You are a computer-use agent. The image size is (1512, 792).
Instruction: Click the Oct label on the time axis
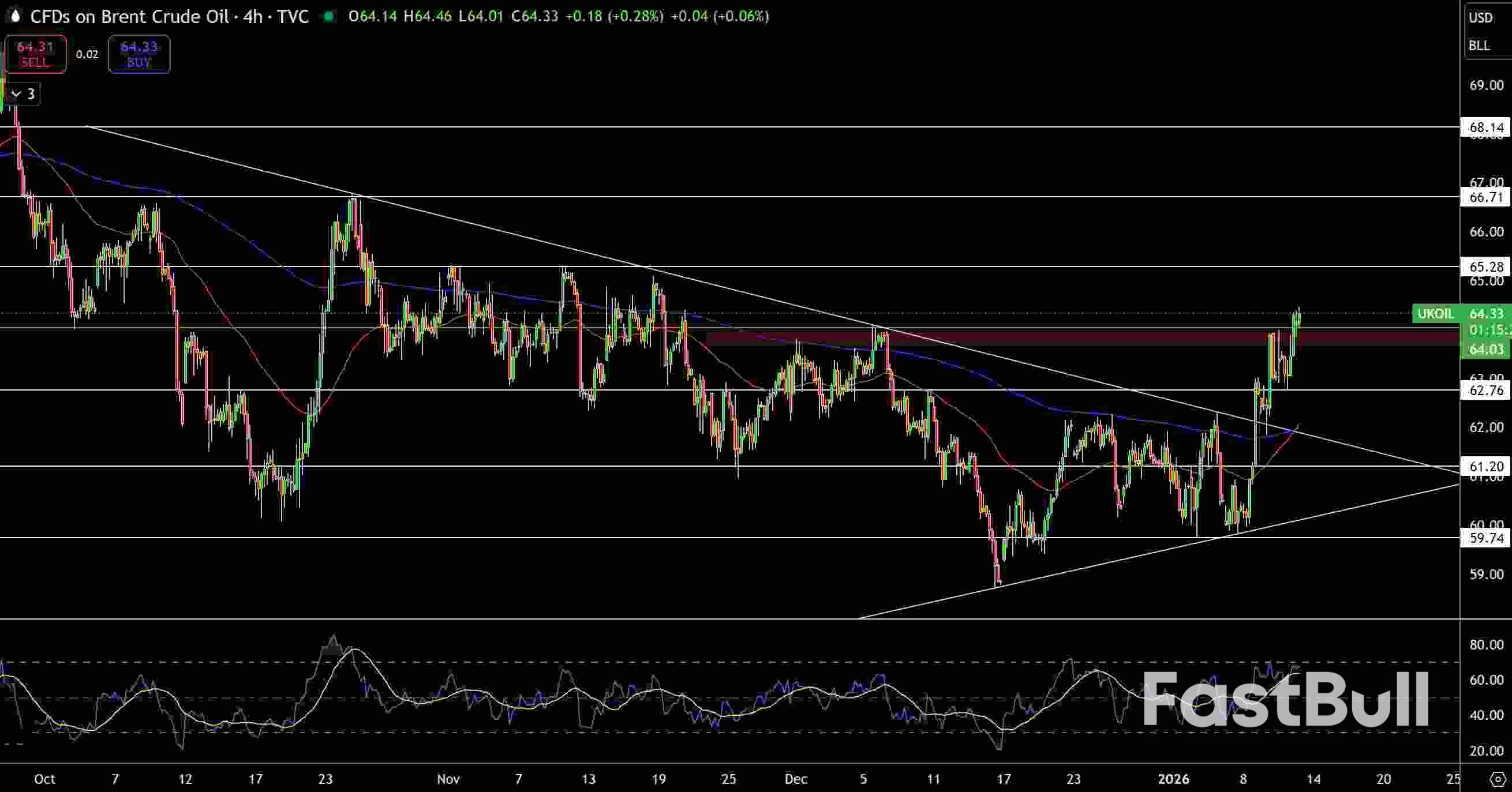pyautogui.click(x=45, y=779)
